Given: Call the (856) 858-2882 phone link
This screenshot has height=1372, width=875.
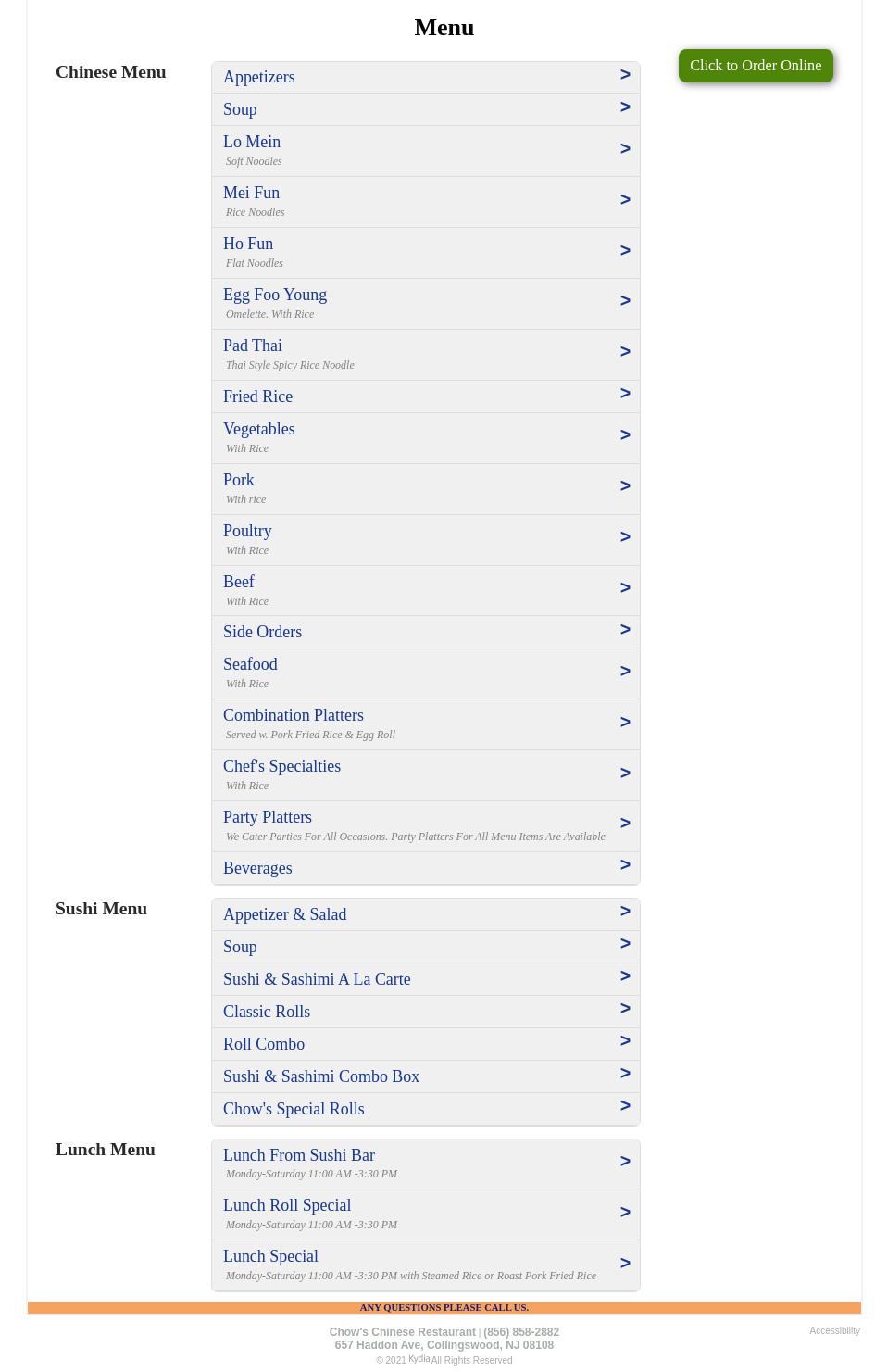Looking at the screenshot, I should point(521,1332).
